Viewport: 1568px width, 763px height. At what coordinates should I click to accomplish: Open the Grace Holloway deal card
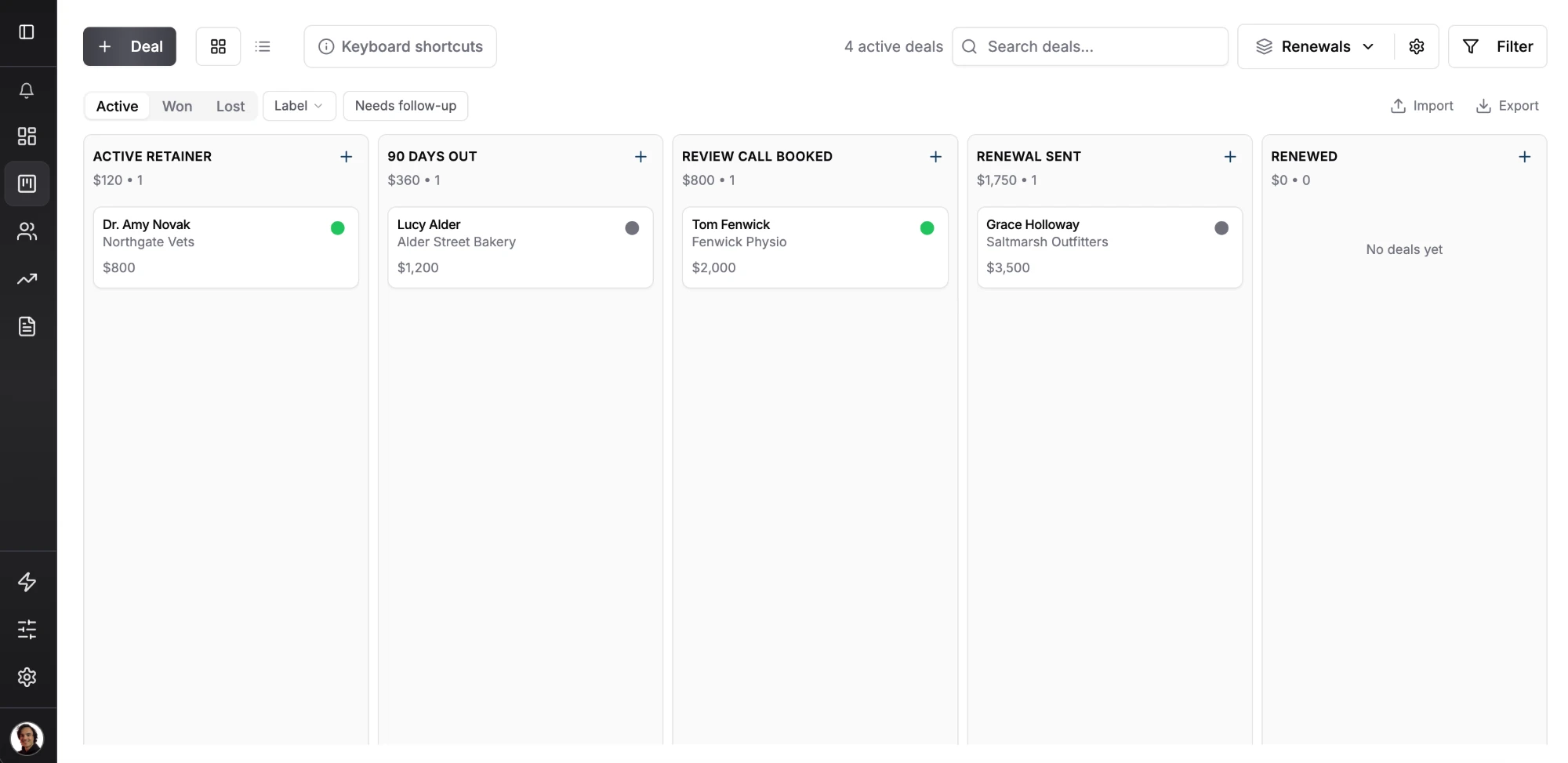1109,247
